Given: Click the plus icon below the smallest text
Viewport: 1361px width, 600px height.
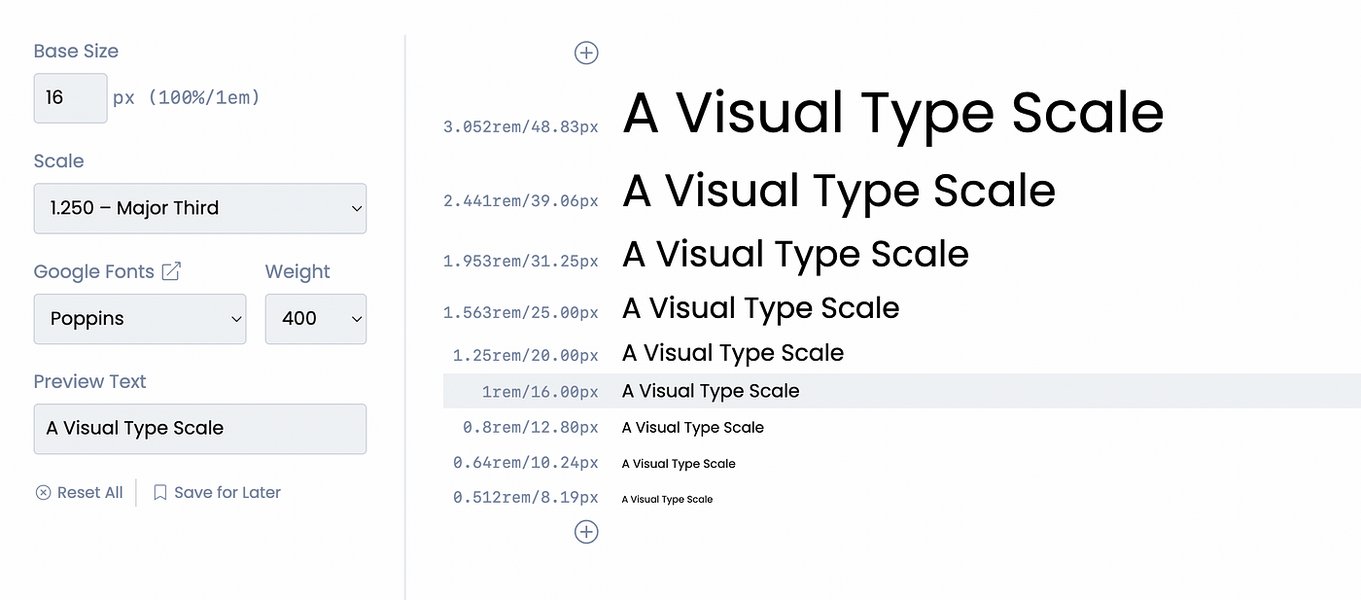Looking at the screenshot, I should (x=586, y=531).
